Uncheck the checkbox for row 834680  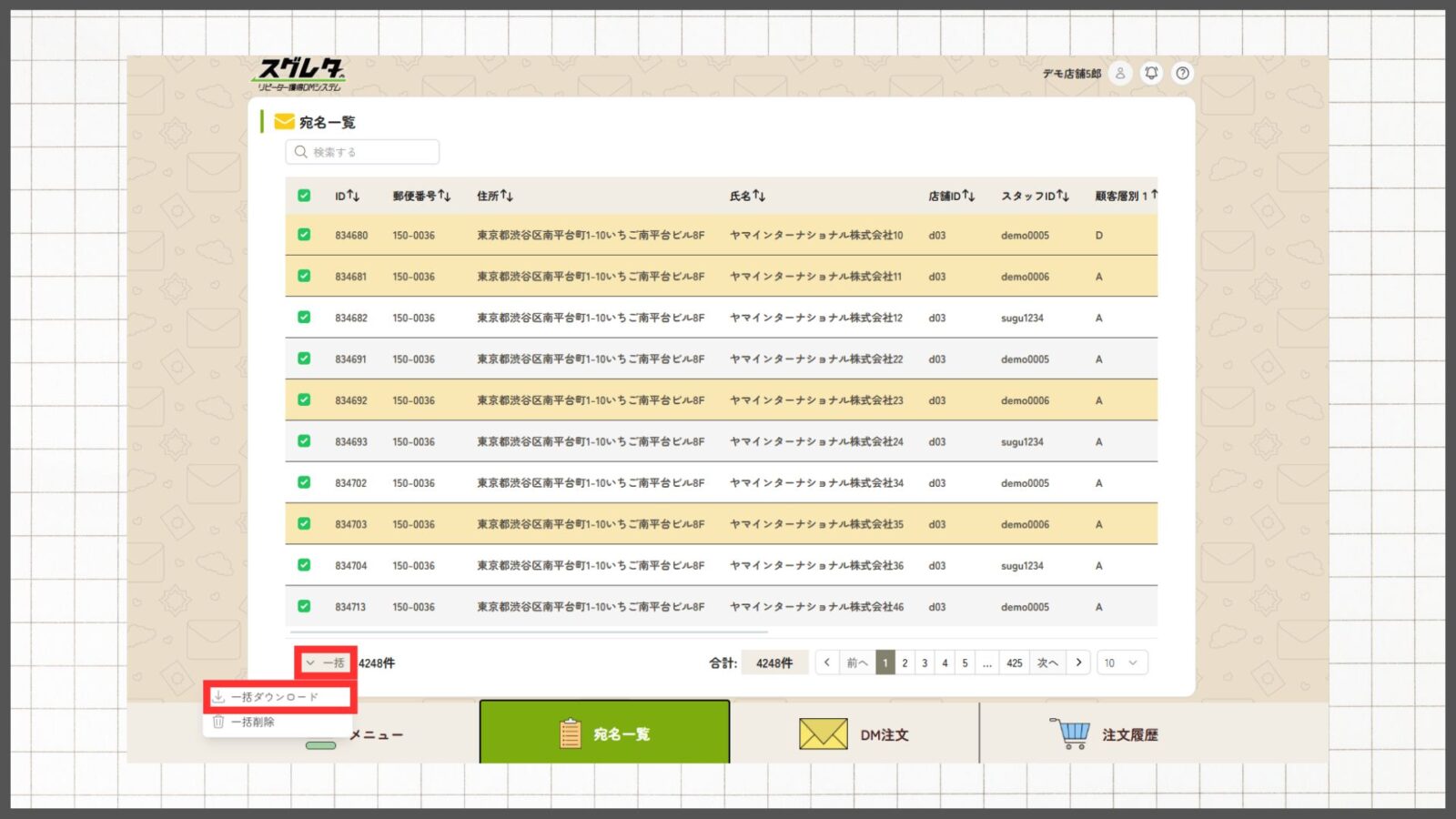pos(304,235)
